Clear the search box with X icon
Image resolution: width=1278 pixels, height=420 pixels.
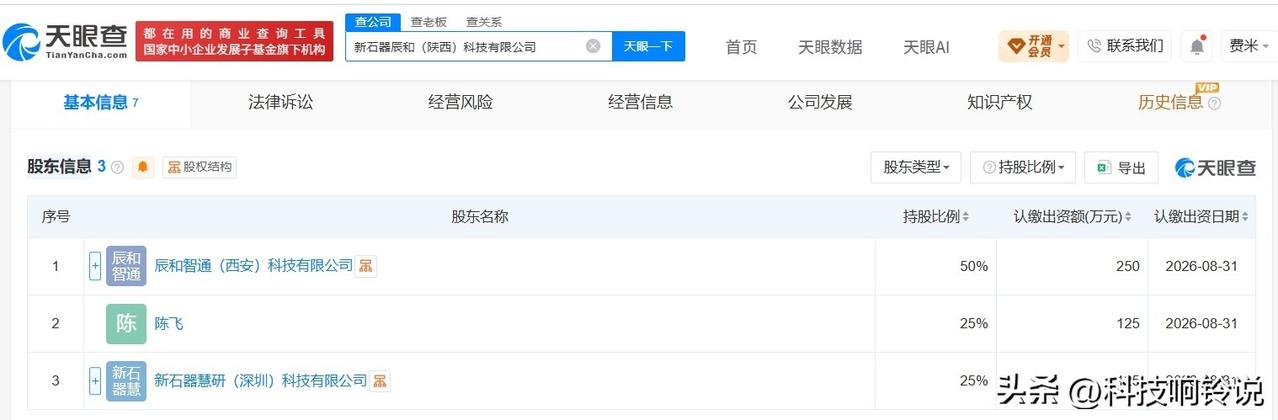point(593,46)
